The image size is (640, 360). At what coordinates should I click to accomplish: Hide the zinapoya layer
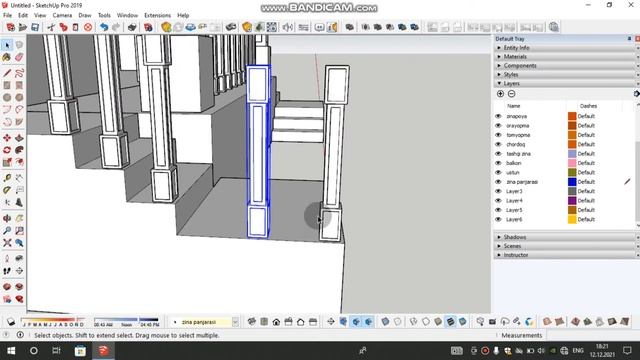(x=498, y=116)
